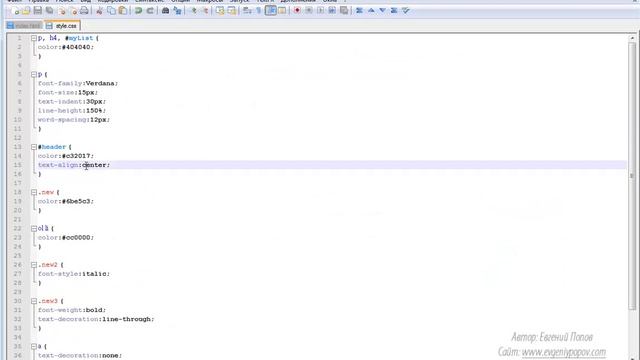Save the current file with the floppy icon
The height and width of the screenshot is (360, 640).
pyautogui.click(x=38, y=11)
